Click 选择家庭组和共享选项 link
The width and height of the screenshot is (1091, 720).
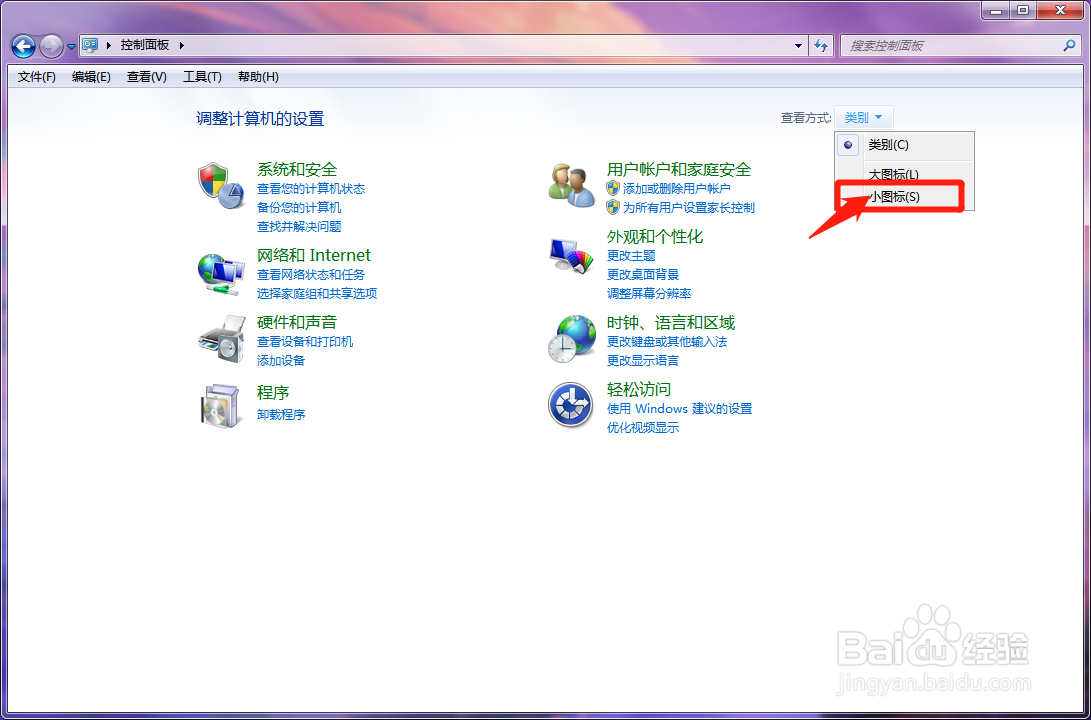coord(317,294)
